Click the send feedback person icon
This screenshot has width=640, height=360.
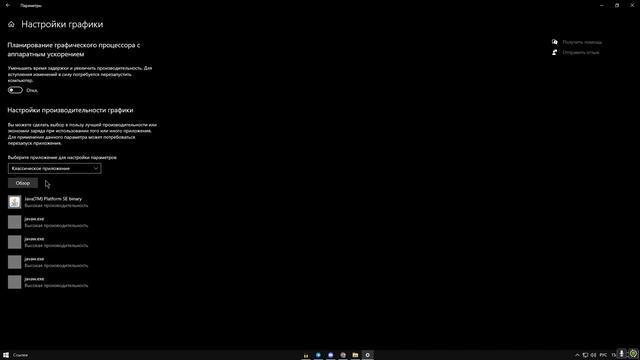click(554, 52)
